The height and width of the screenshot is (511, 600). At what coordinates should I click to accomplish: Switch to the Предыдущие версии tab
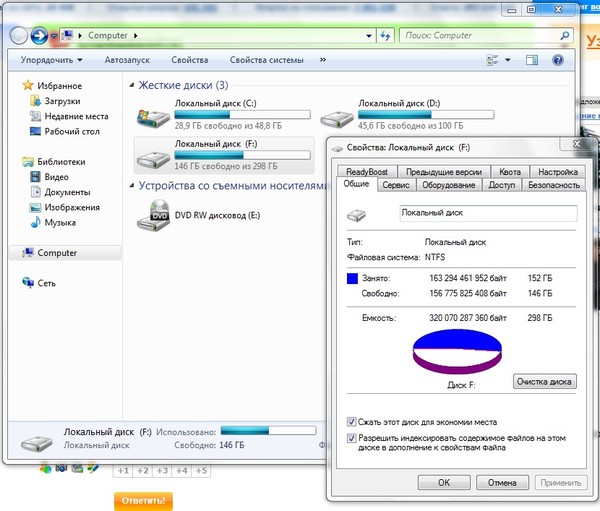point(444,171)
